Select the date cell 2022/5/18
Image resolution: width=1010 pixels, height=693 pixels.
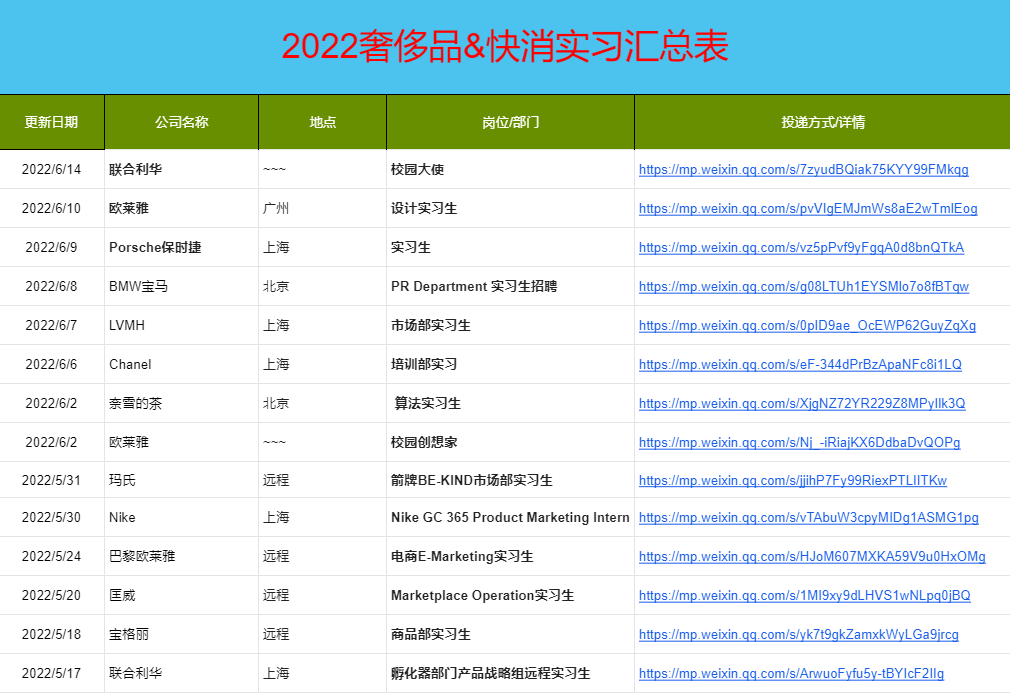tap(52, 634)
